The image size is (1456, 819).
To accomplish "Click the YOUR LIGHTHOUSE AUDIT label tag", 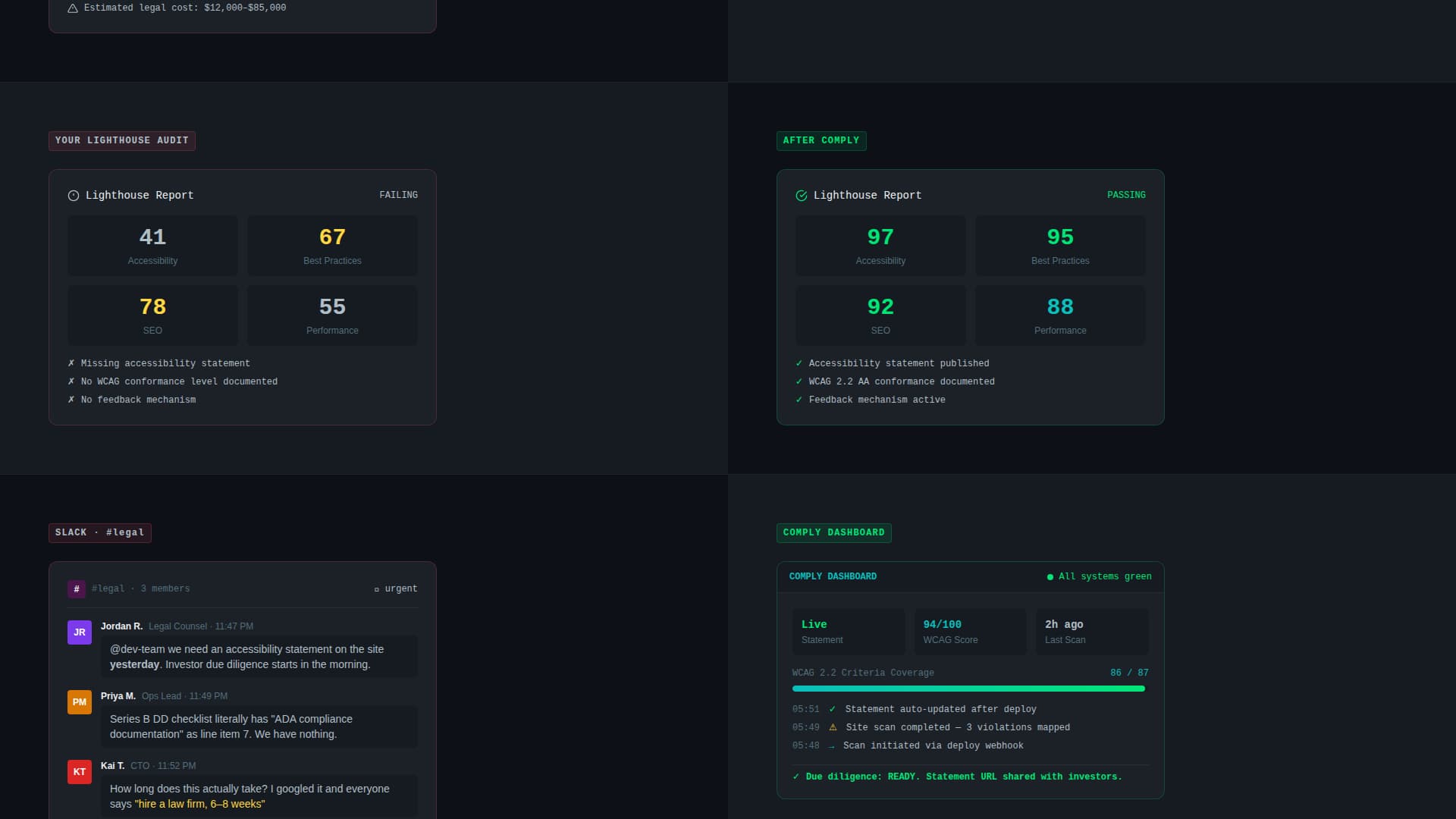I will (122, 141).
